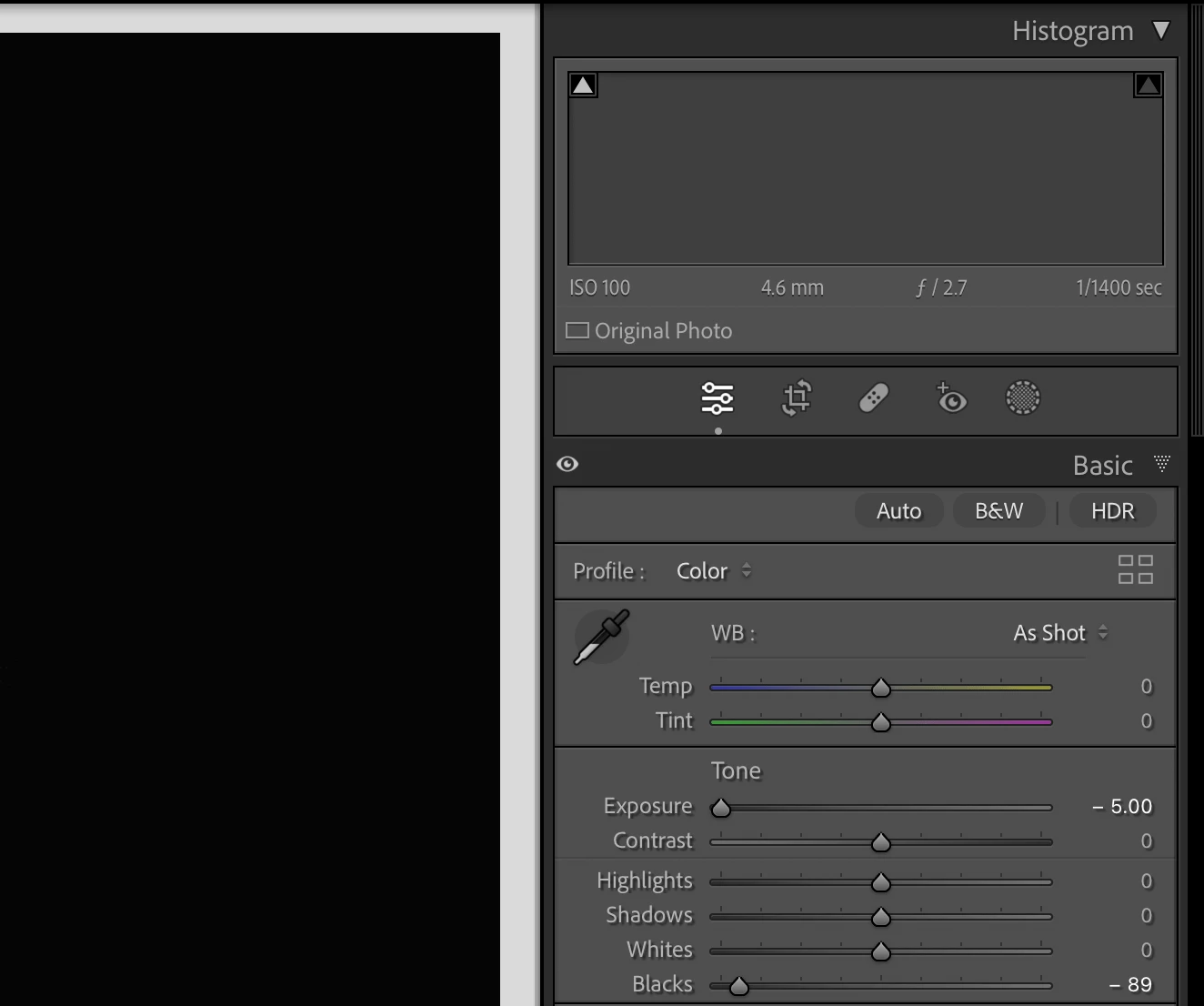Viewport: 1204px width, 1006px height.
Task: Click the HDR button
Action: [x=1113, y=511]
